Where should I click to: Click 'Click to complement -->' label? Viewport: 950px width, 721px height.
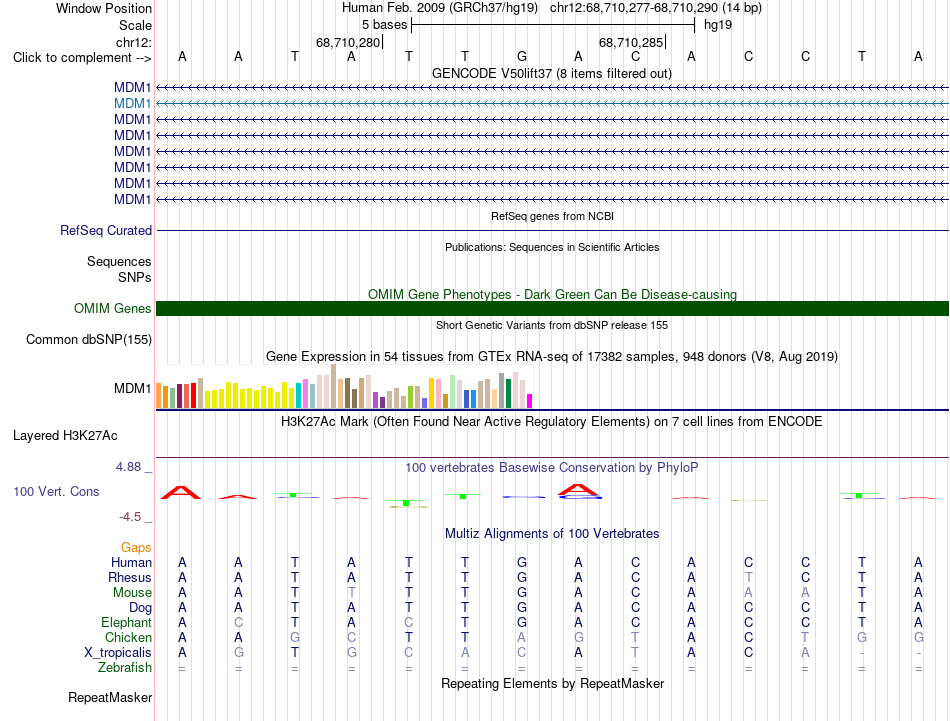point(82,58)
